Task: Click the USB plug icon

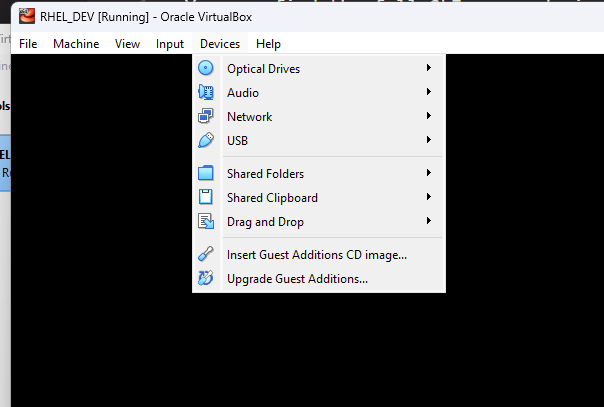Action: pos(206,140)
